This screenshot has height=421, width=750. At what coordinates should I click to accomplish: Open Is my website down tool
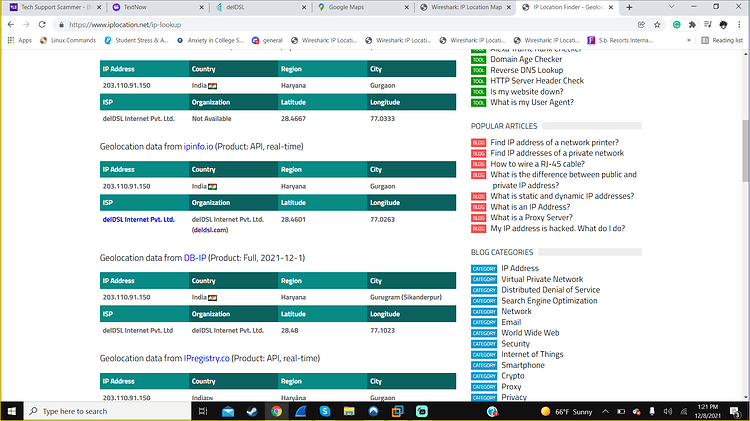pyautogui.click(x=527, y=91)
